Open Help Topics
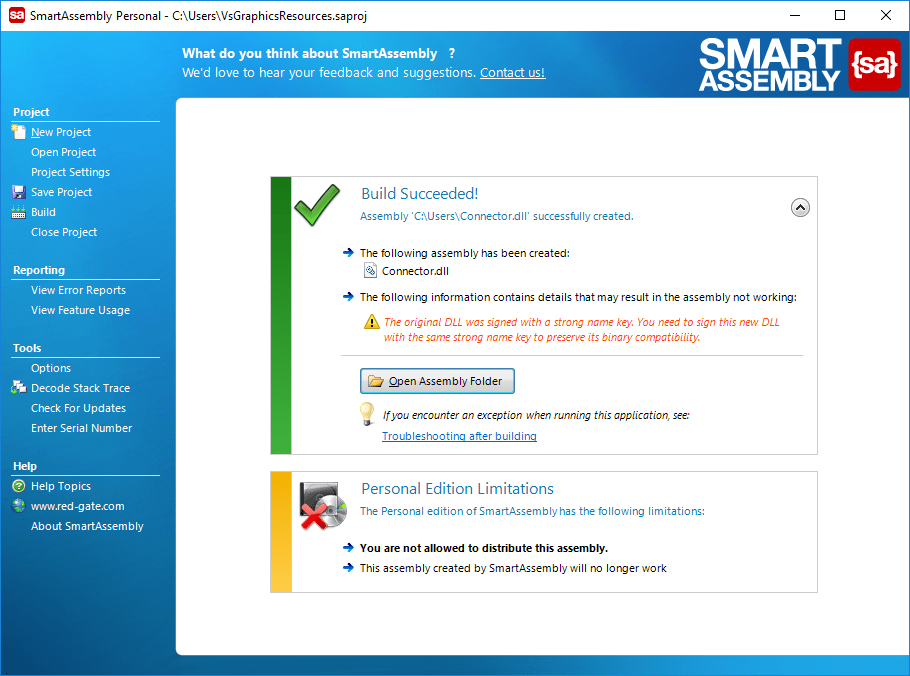The width and height of the screenshot is (910, 676). (61, 486)
